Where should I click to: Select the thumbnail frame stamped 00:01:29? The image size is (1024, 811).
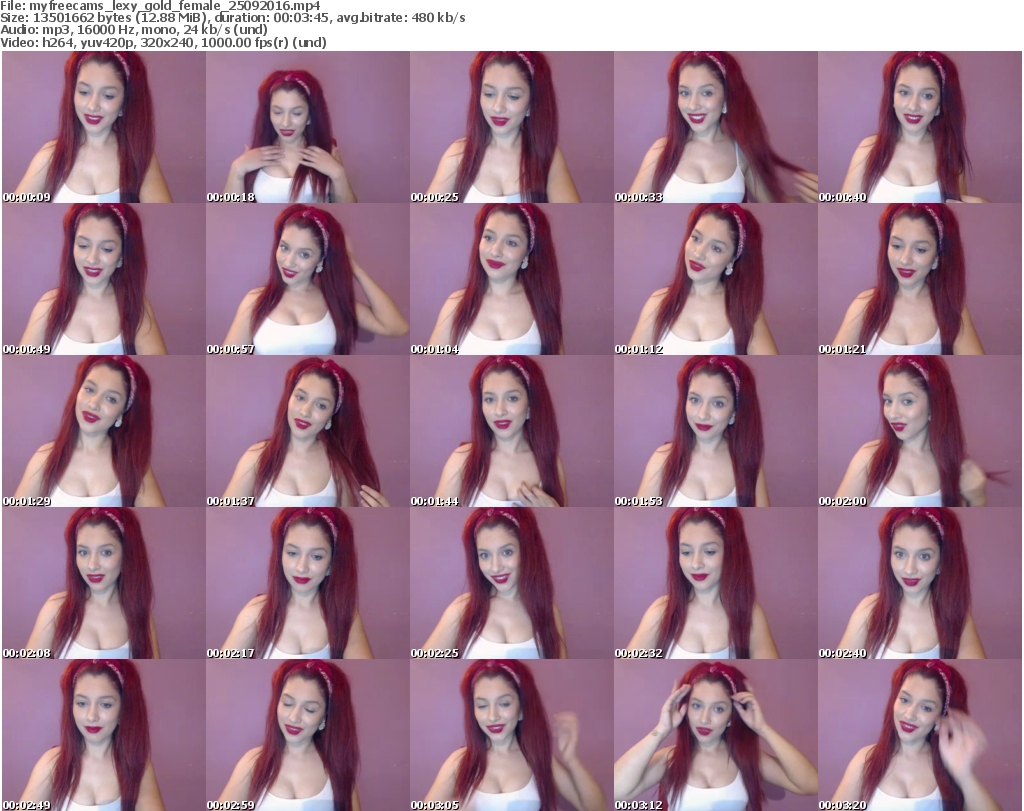coord(104,432)
